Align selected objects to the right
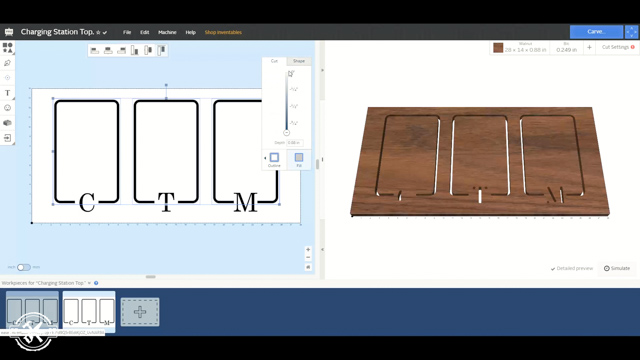Screen dimensions: 640x360 point(122,50)
